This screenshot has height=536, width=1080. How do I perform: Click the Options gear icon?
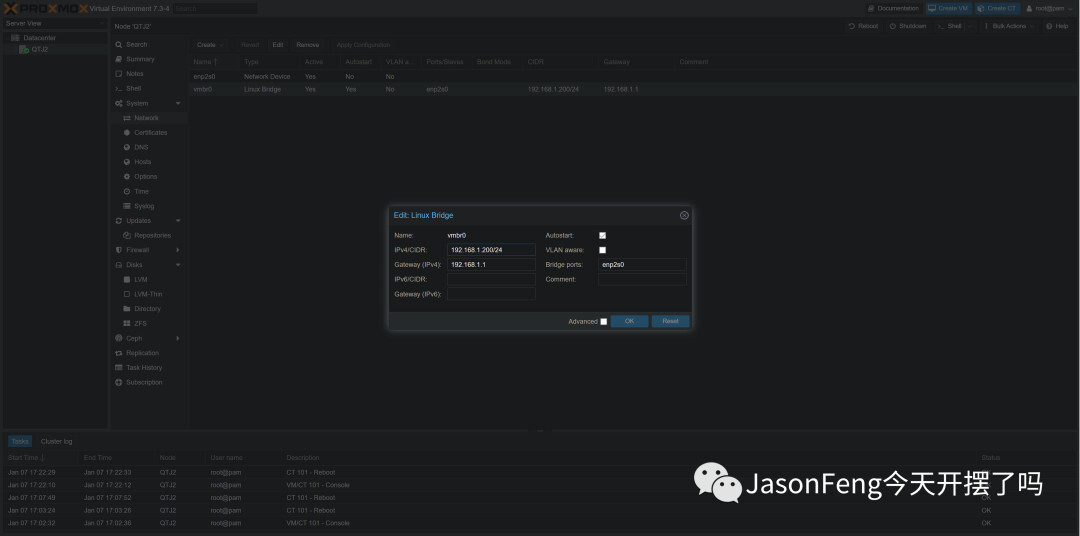[x=127, y=176]
